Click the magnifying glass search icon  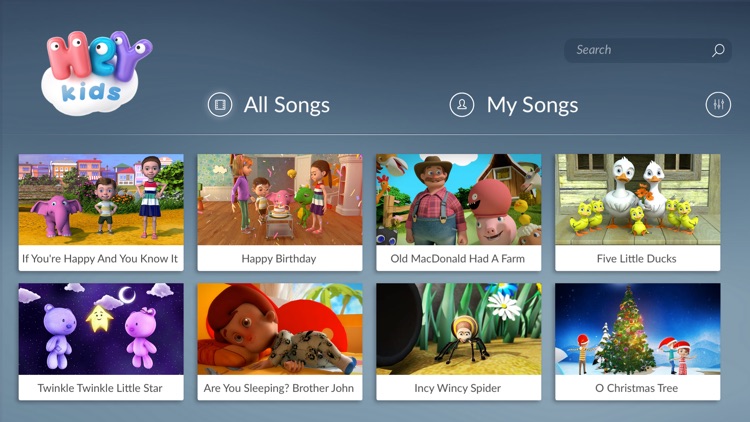tap(718, 50)
